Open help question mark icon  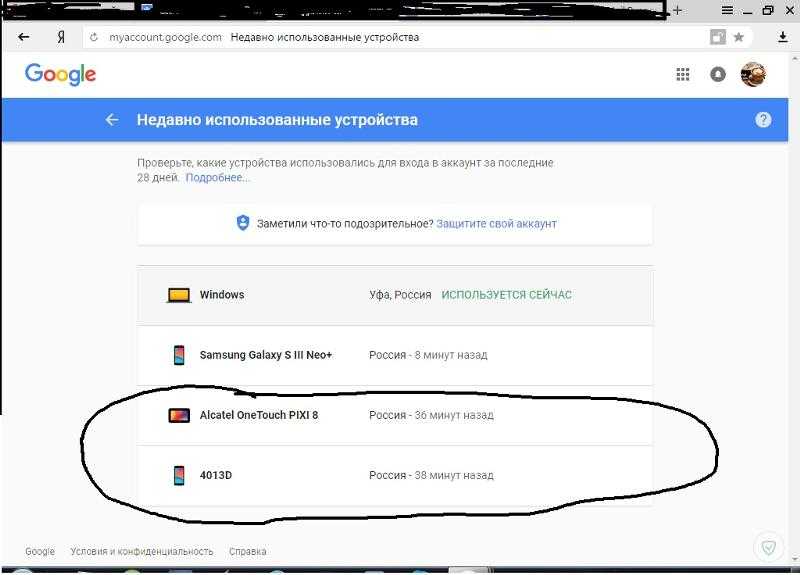point(763,120)
